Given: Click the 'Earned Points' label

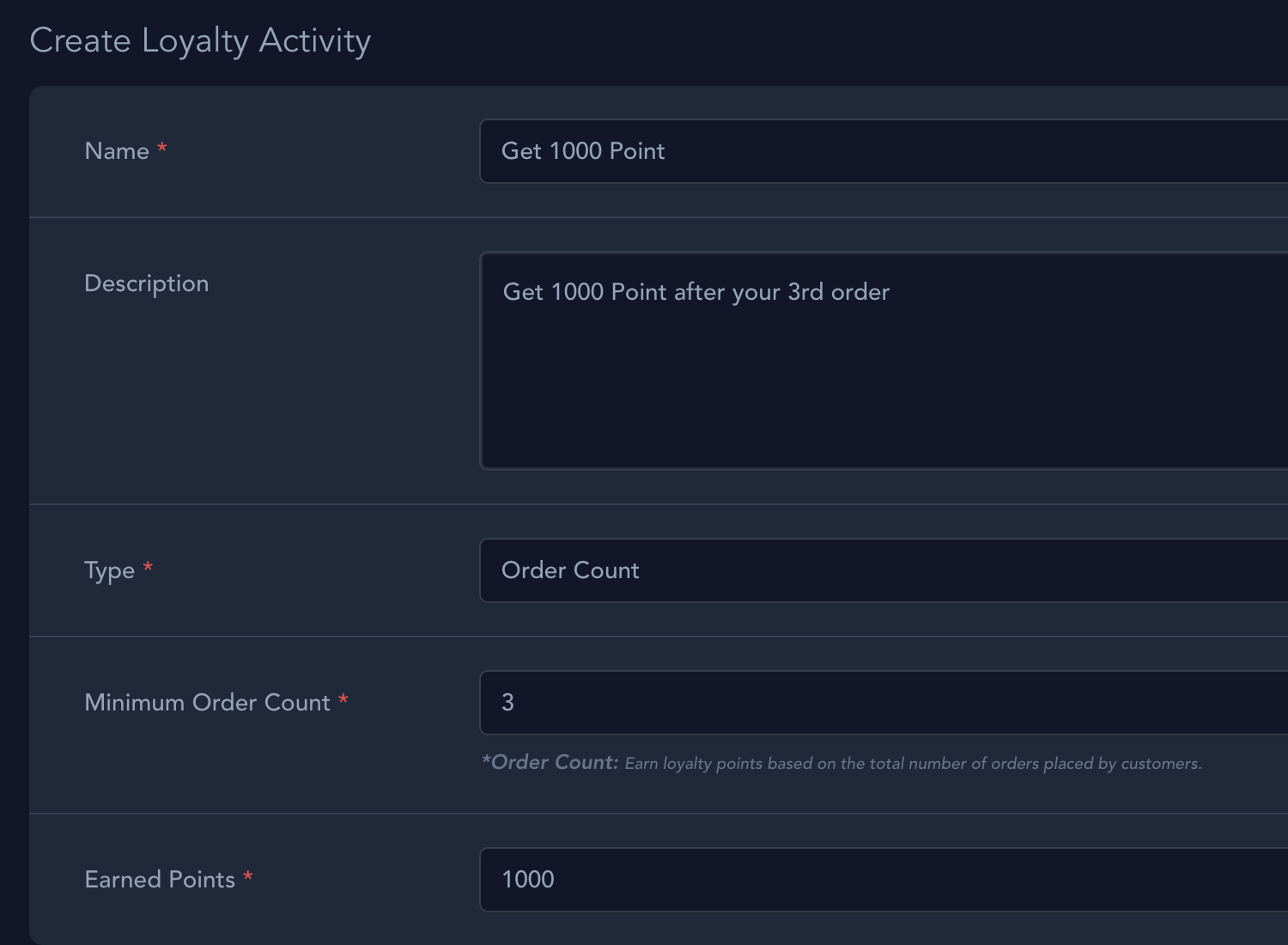Looking at the screenshot, I should [x=160, y=880].
